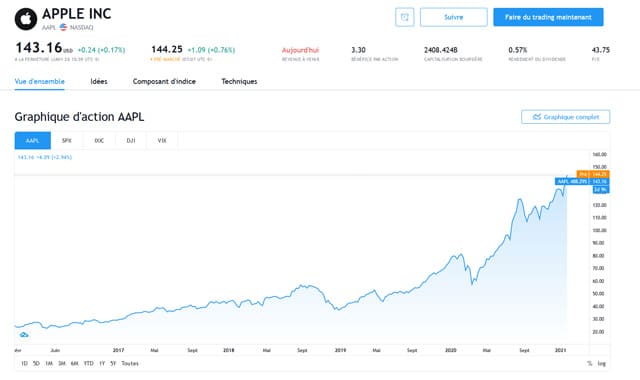Select the DJI chart tab
The image size is (640, 380).
[x=131, y=140]
